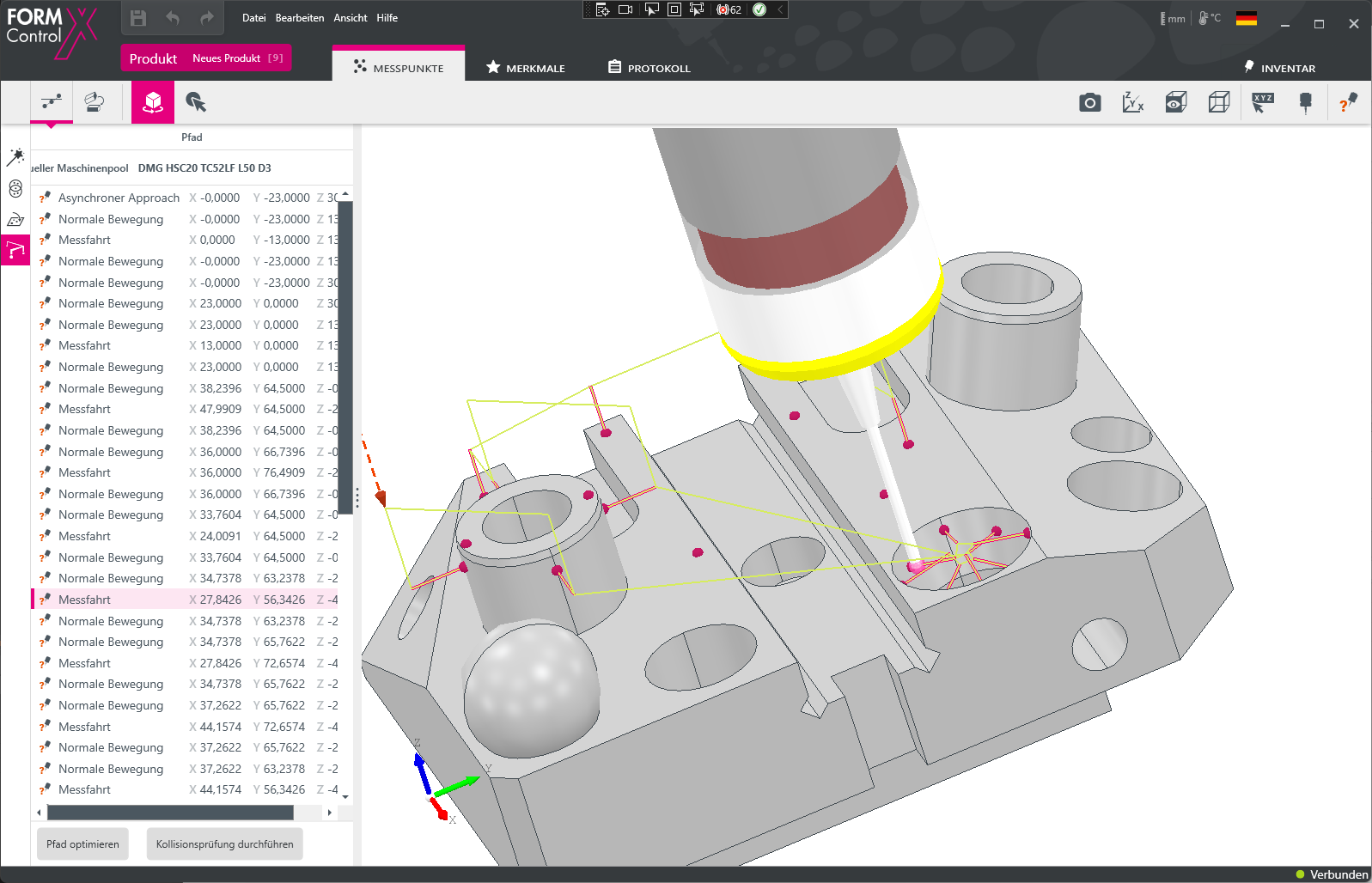Screen dimensions: 1372x883
Task: Click the blue Z axis arrow of gizmo
Action: [422, 773]
